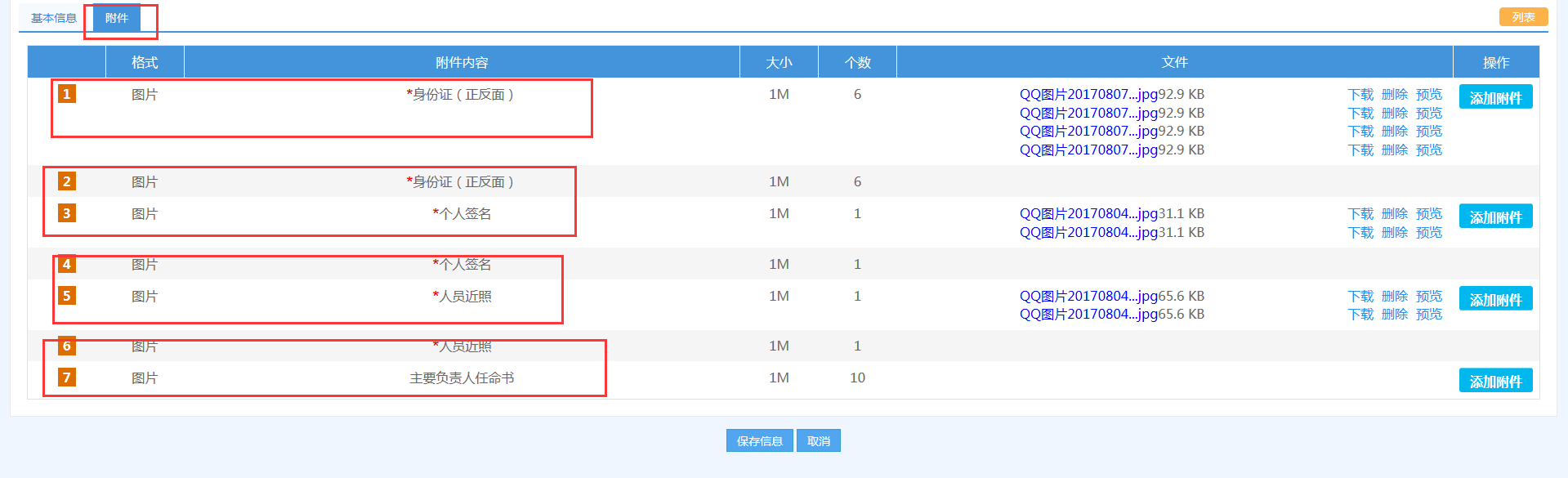Download the first 92.9 KB file
This screenshot has height=478, width=1568.
1360,95
